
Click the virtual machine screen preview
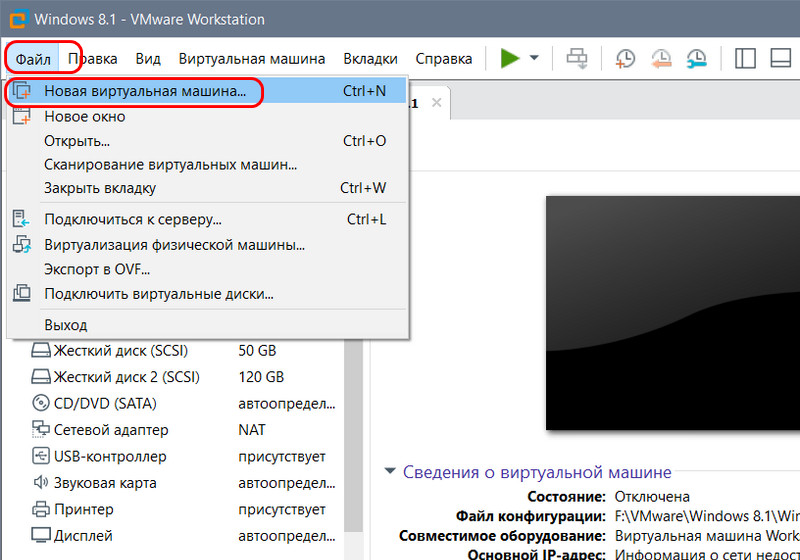coord(672,313)
